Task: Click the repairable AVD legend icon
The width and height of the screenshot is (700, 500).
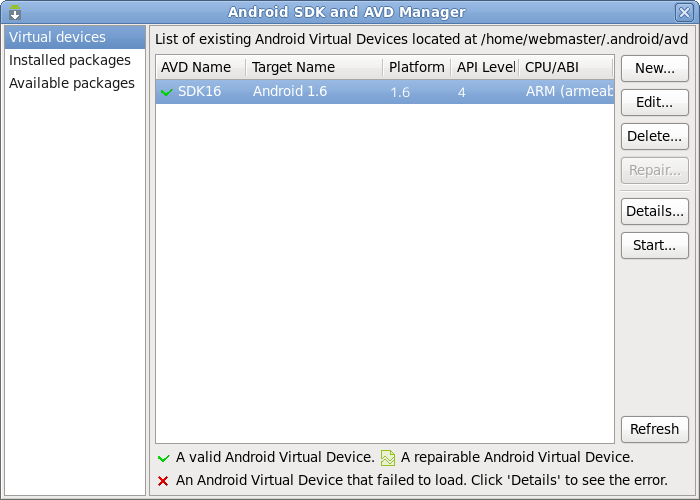Action: [x=388, y=458]
